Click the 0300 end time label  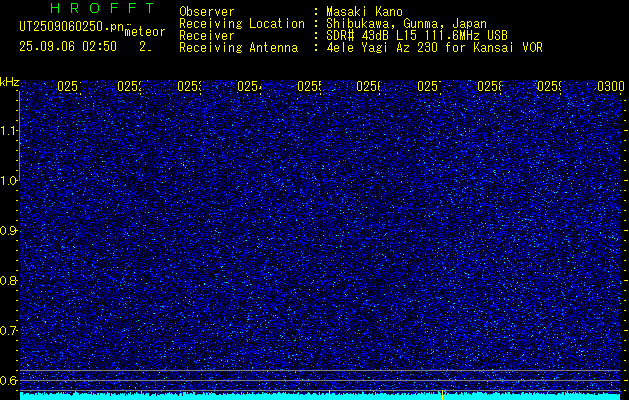[x=611, y=86]
